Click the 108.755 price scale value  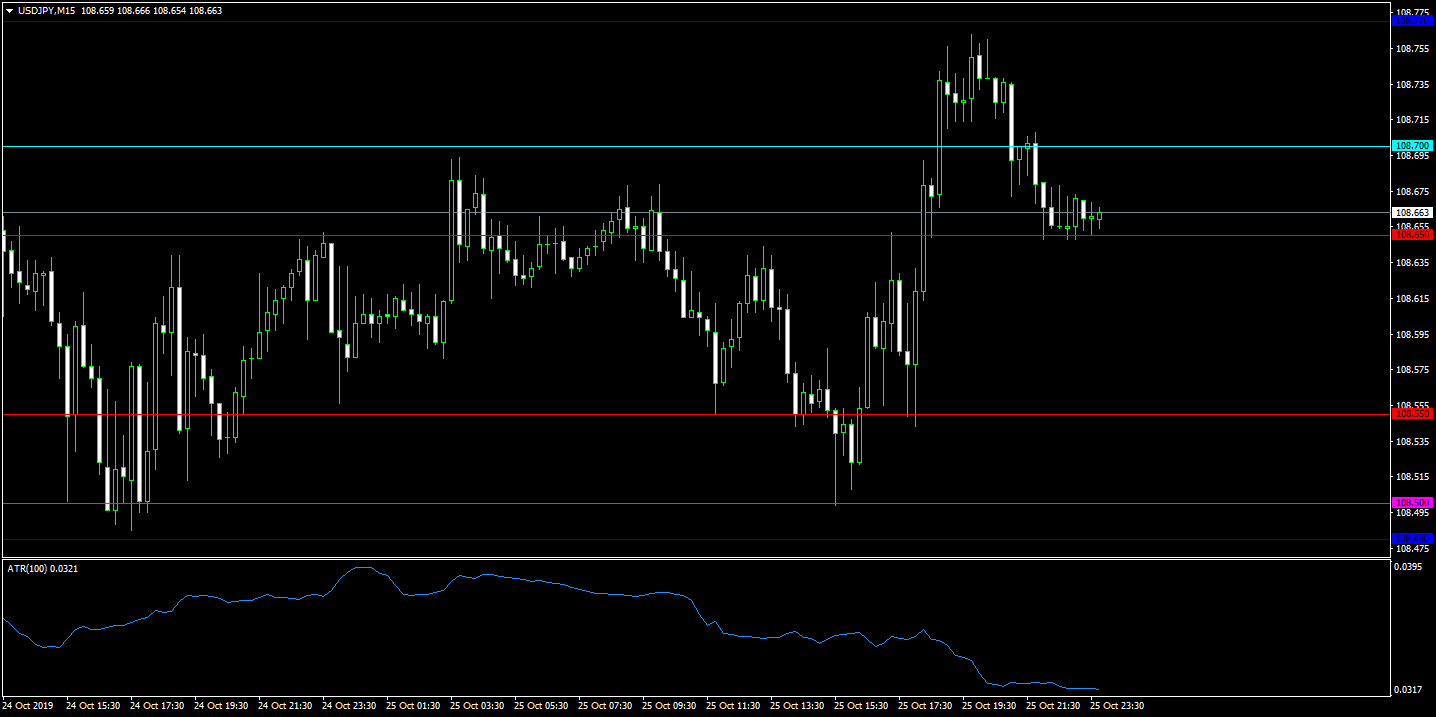click(1412, 49)
